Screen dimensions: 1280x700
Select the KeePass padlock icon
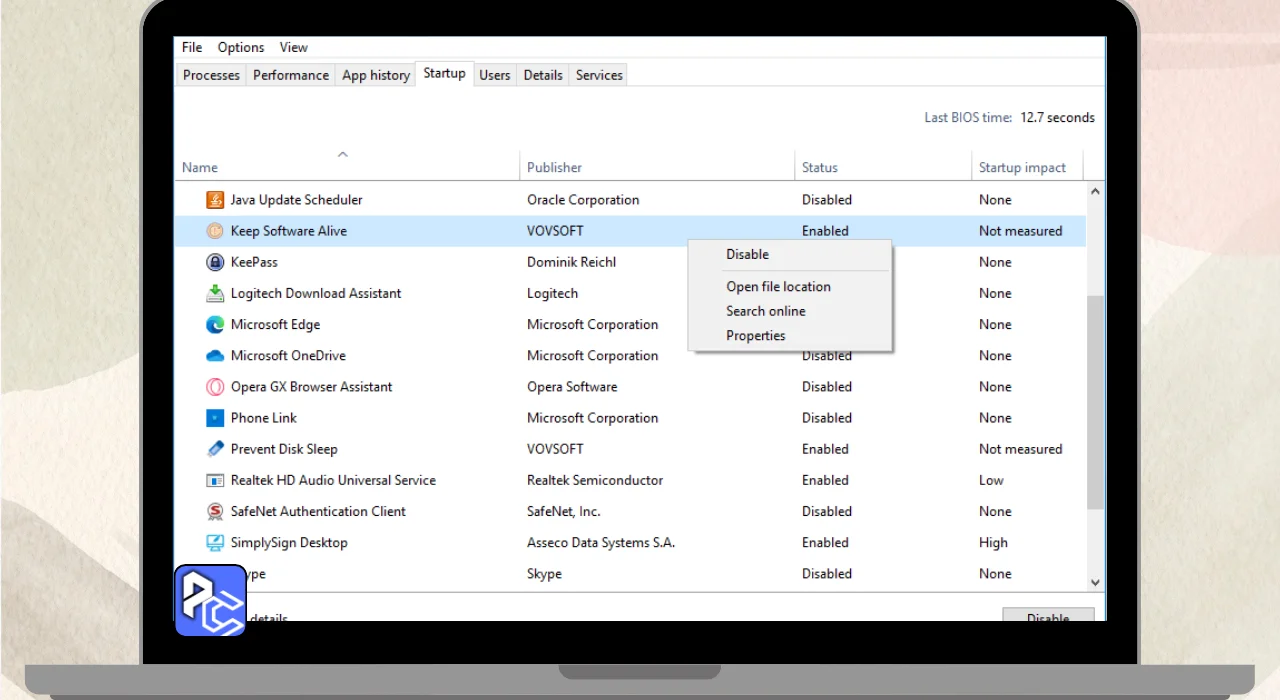click(x=214, y=262)
